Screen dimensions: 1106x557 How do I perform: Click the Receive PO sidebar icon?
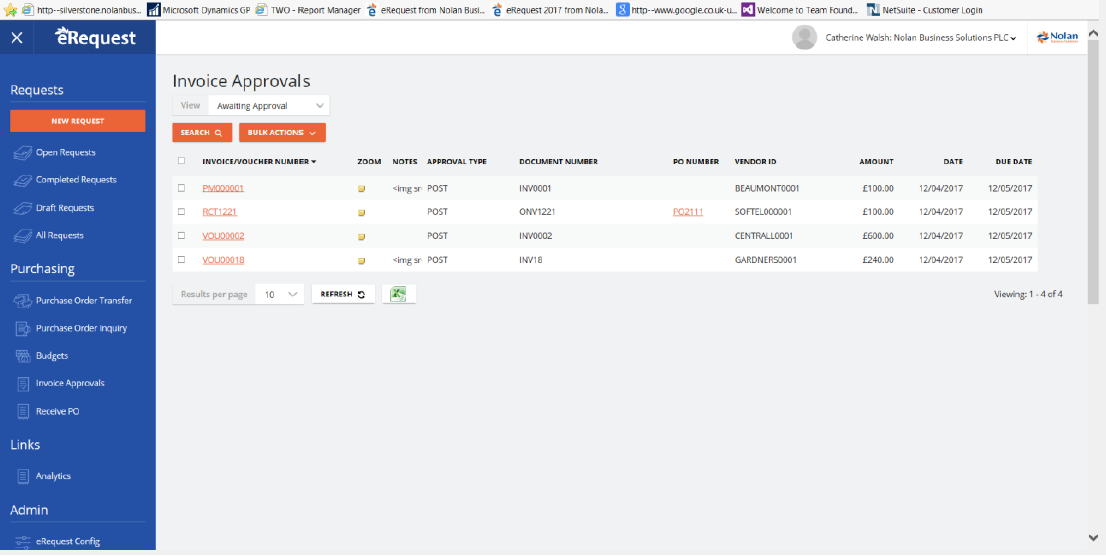(24, 411)
